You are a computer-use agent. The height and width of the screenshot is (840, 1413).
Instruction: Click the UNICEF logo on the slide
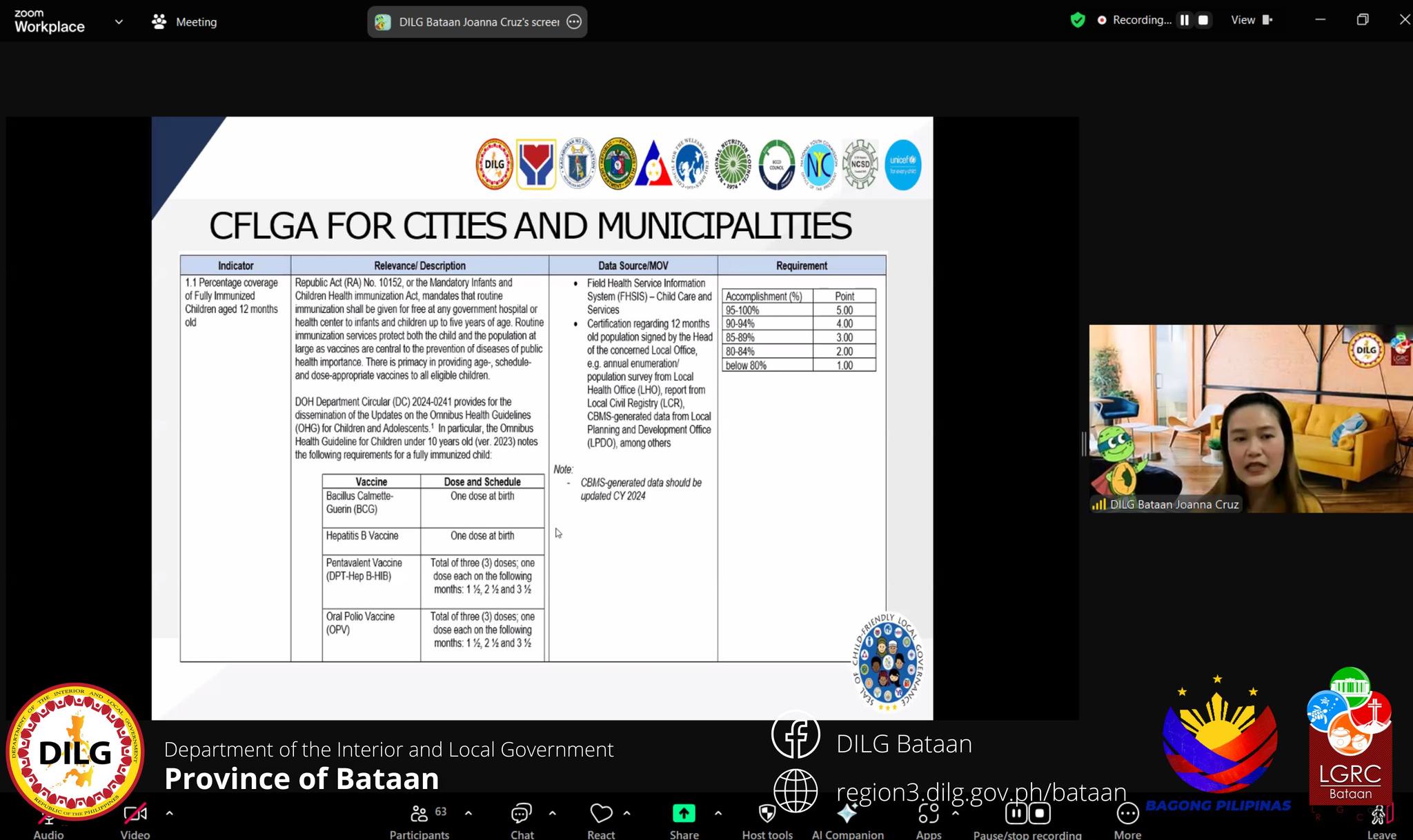[x=902, y=165]
